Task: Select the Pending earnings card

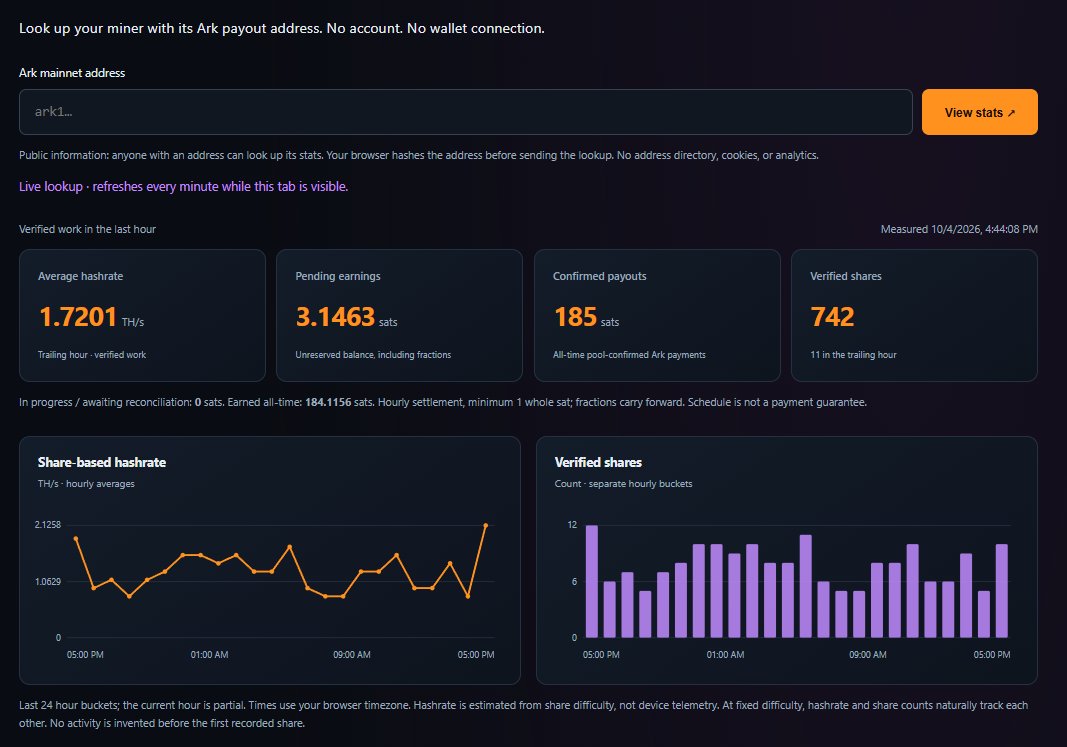Action: tap(399, 315)
